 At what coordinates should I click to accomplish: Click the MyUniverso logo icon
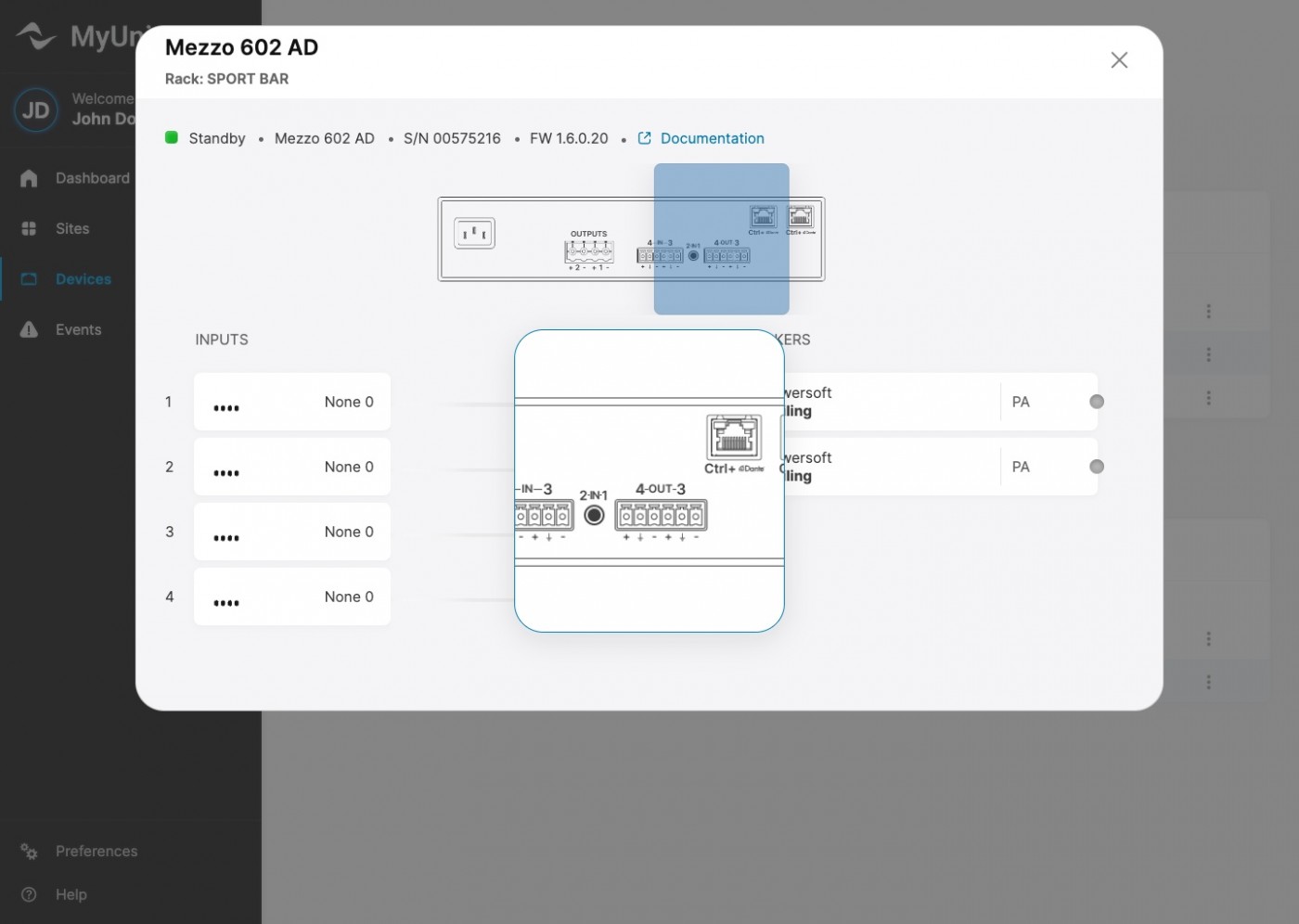coord(36,36)
